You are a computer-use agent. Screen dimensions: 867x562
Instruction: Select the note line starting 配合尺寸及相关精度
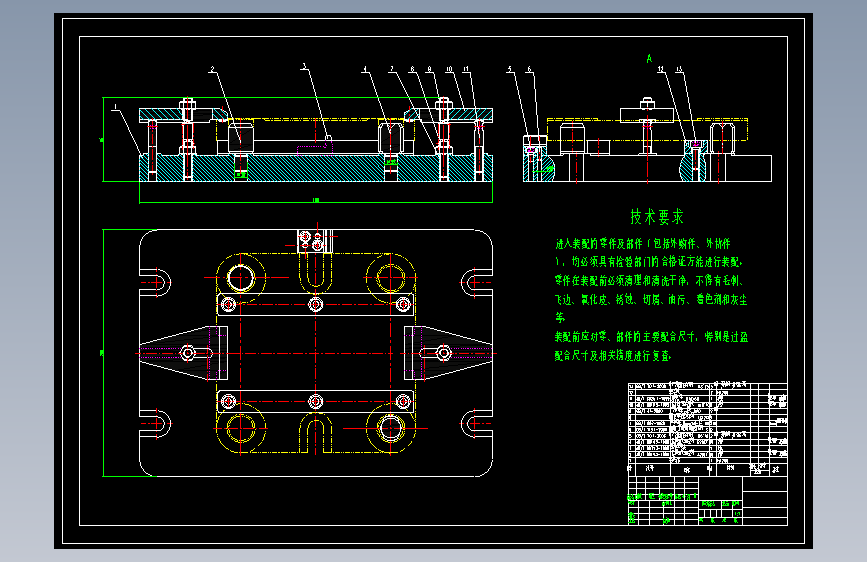613,355
